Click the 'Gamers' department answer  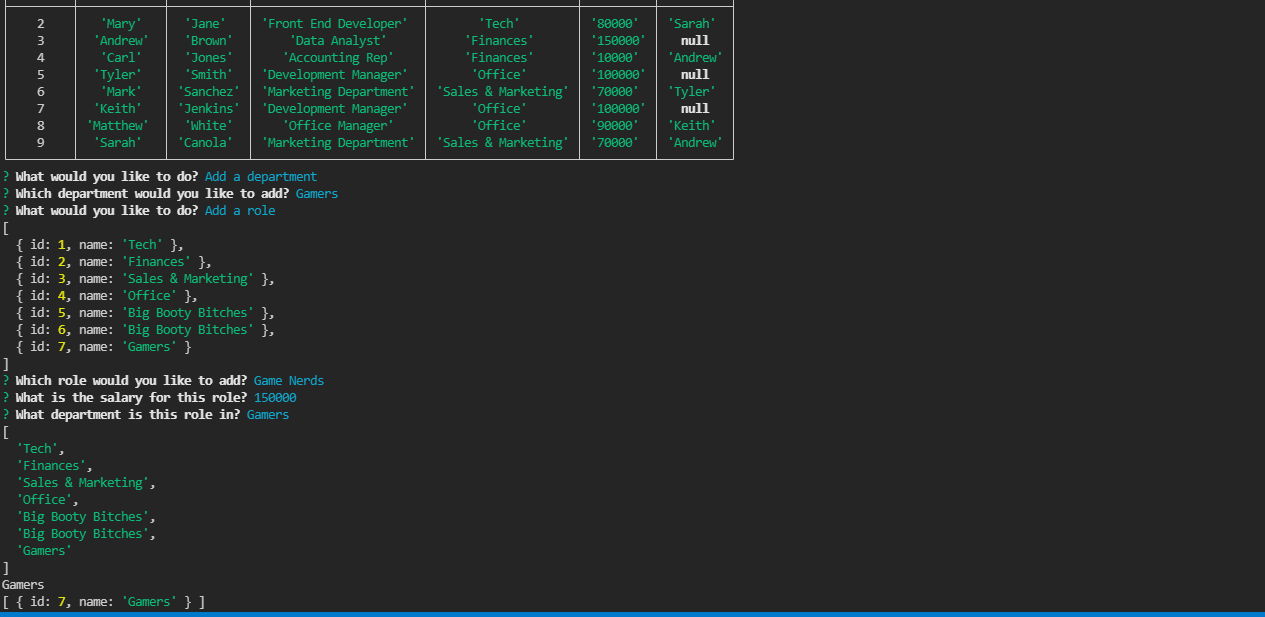pos(267,414)
